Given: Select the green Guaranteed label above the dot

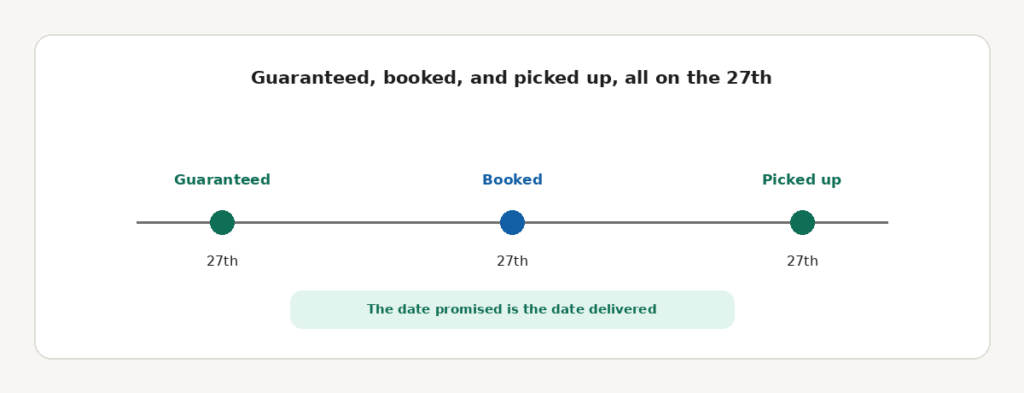Looking at the screenshot, I should pos(222,180).
